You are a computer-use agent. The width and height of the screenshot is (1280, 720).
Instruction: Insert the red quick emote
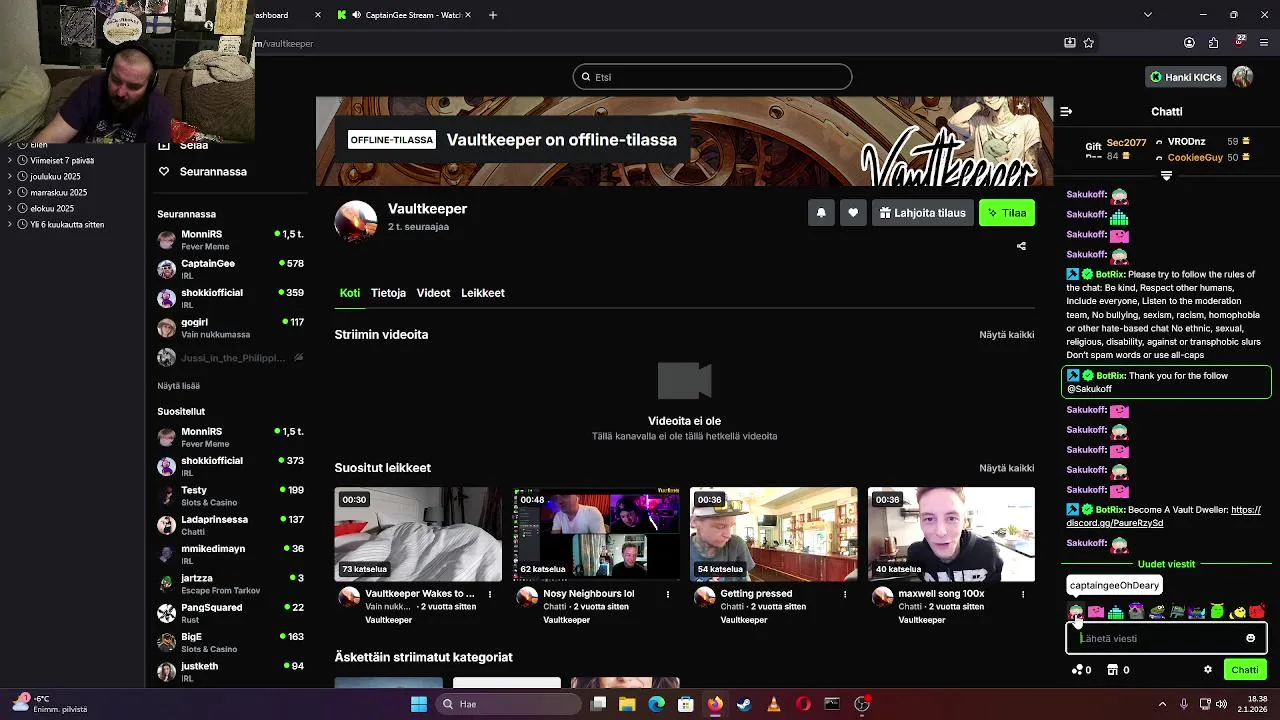tap(1257, 611)
